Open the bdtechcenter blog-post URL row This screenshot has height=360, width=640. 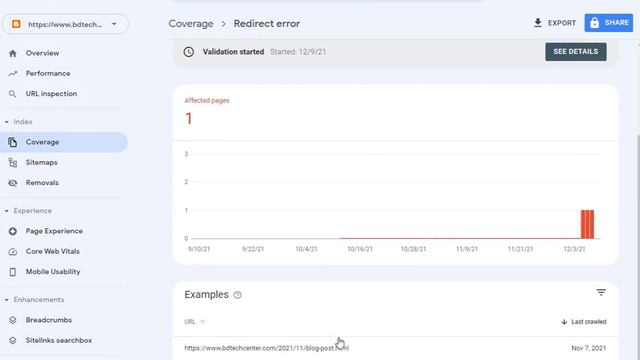395,348
